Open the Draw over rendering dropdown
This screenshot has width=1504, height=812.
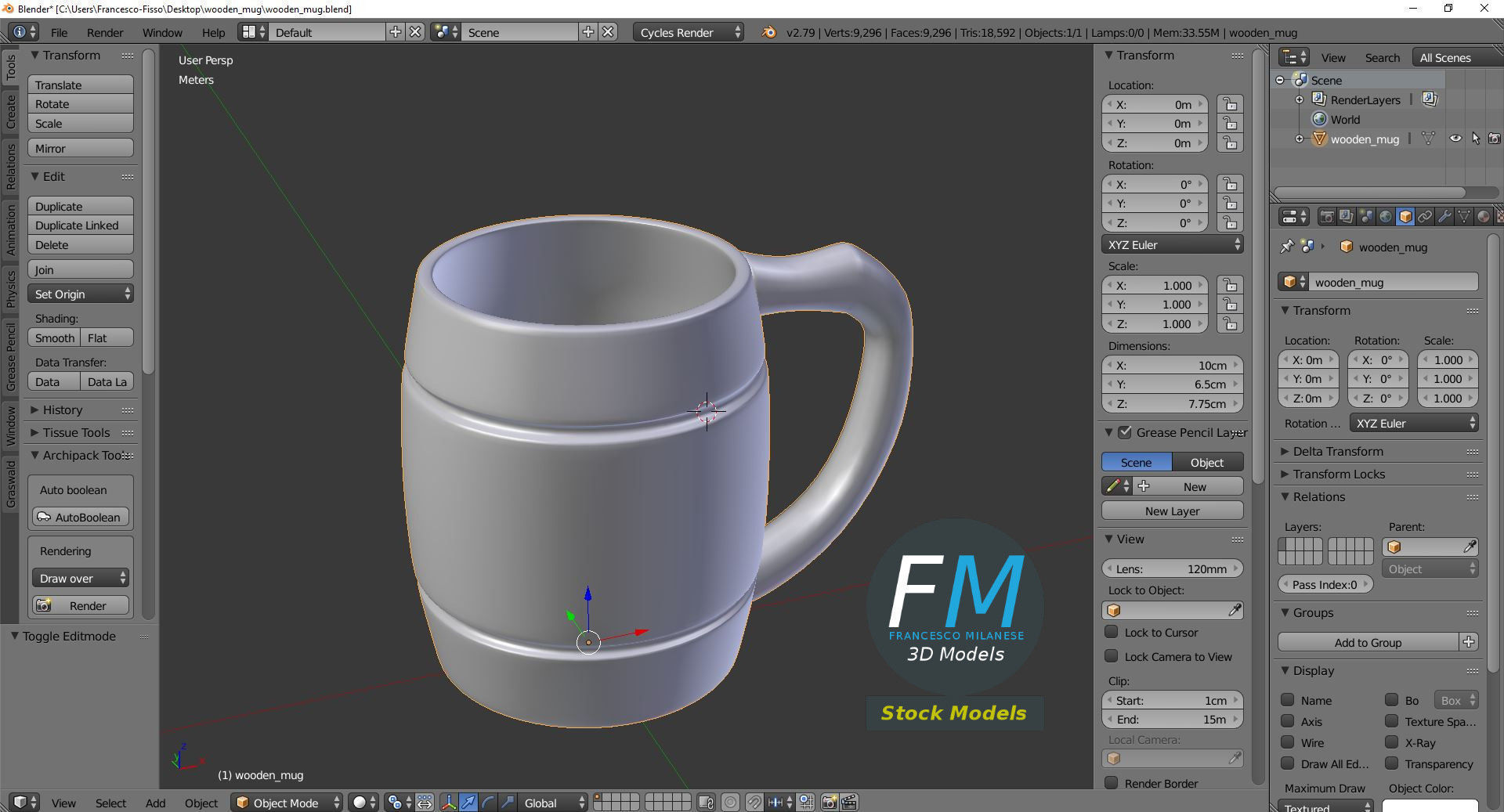pos(81,578)
